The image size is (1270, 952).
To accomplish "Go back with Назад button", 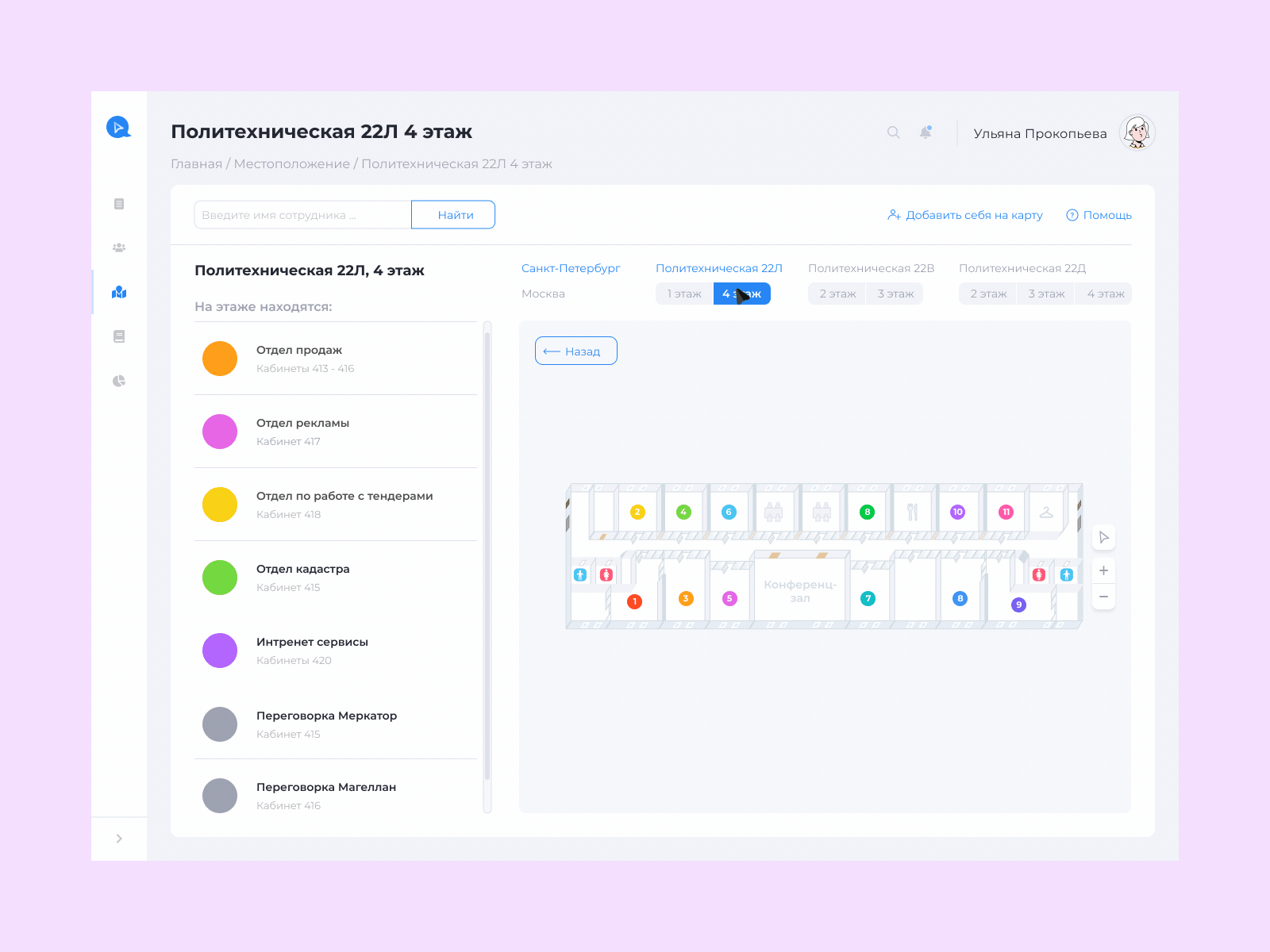I will 576,351.
